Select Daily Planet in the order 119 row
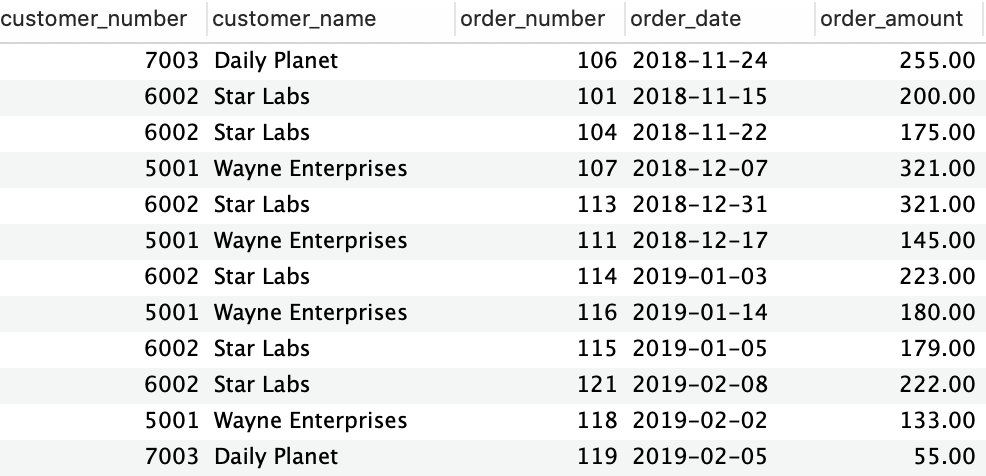This screenshot has width=986, height=476. coord(276,457)
